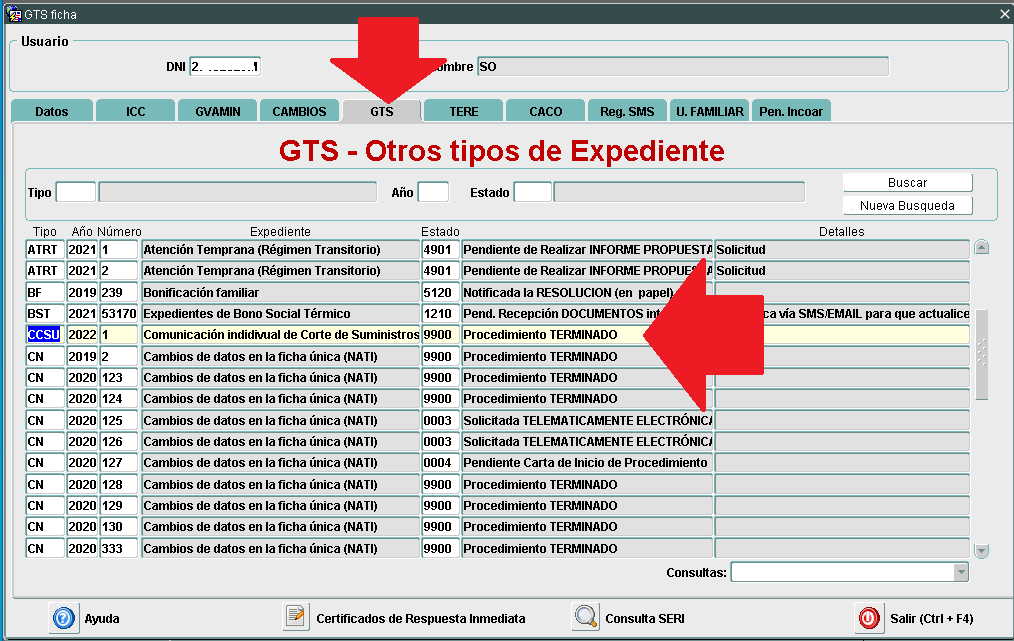Click the Año filter input field
1014x641 pixels.
point(433,192)
